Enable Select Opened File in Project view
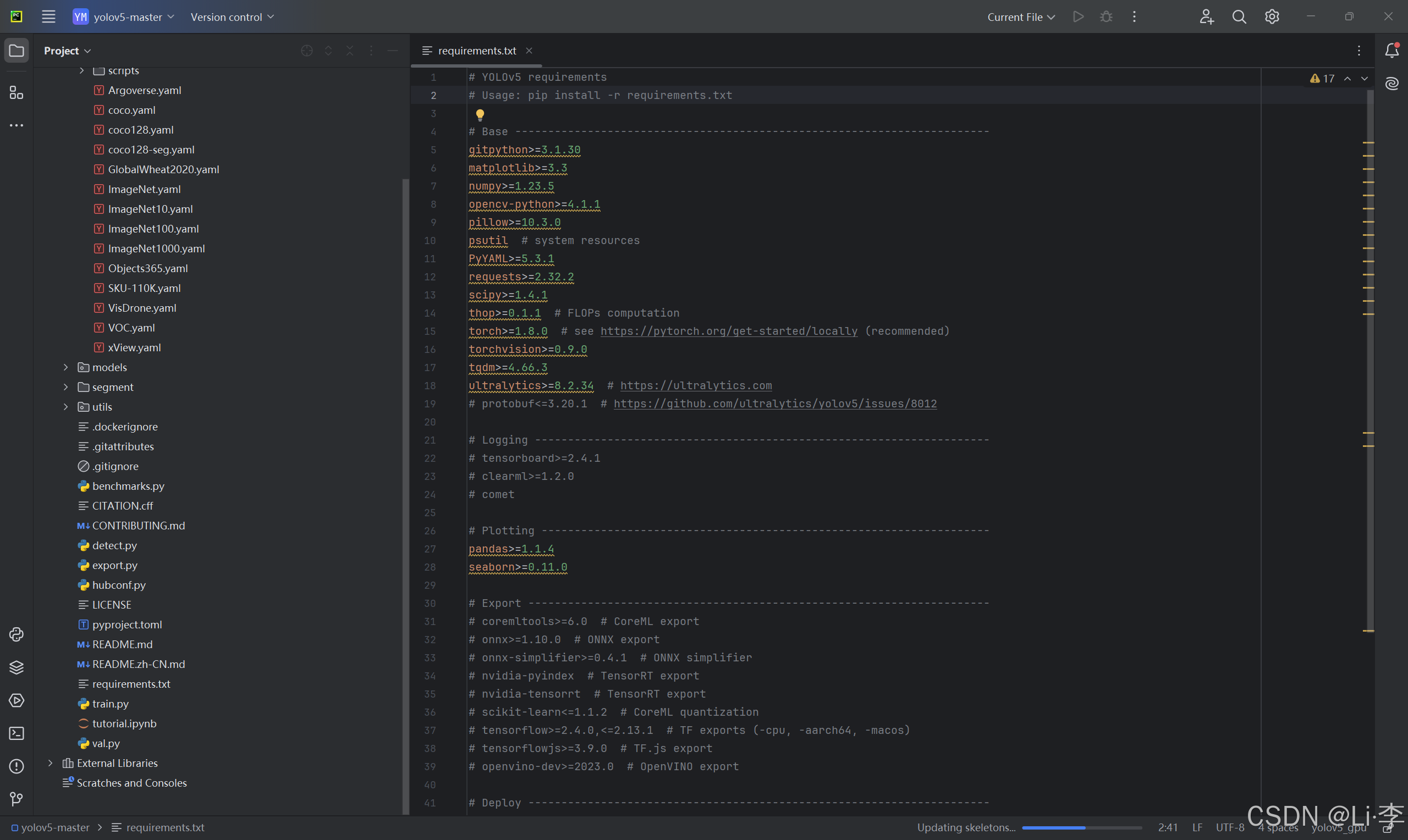Viewport: 1408px width, 840px height. [x=306, y=51]
